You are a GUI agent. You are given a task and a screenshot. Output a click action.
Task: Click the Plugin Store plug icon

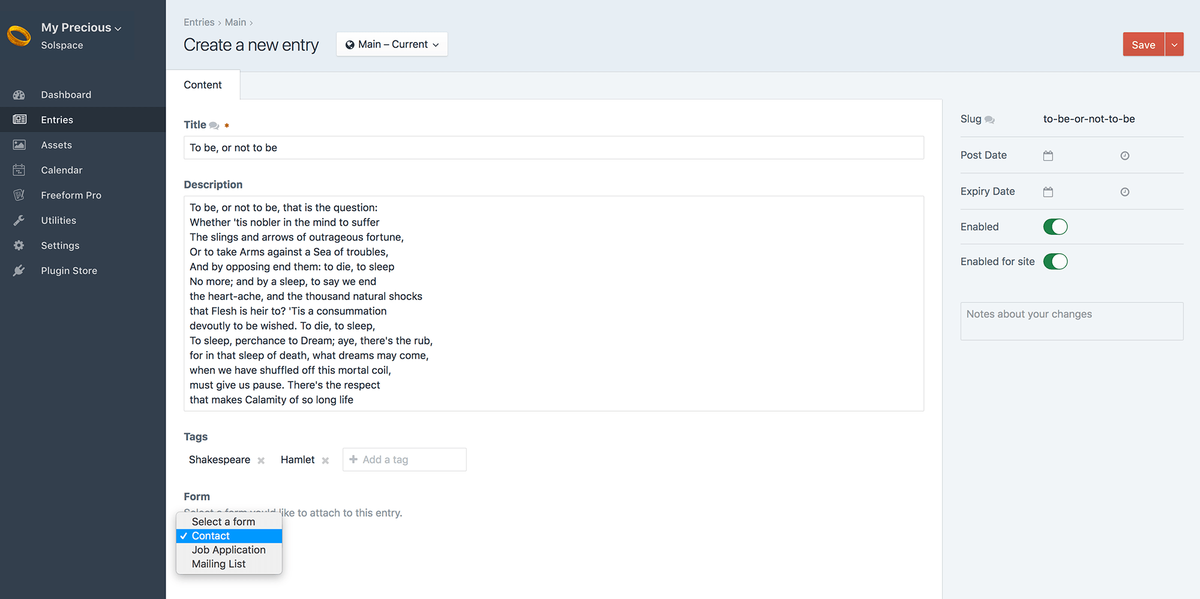click(19, 271)
